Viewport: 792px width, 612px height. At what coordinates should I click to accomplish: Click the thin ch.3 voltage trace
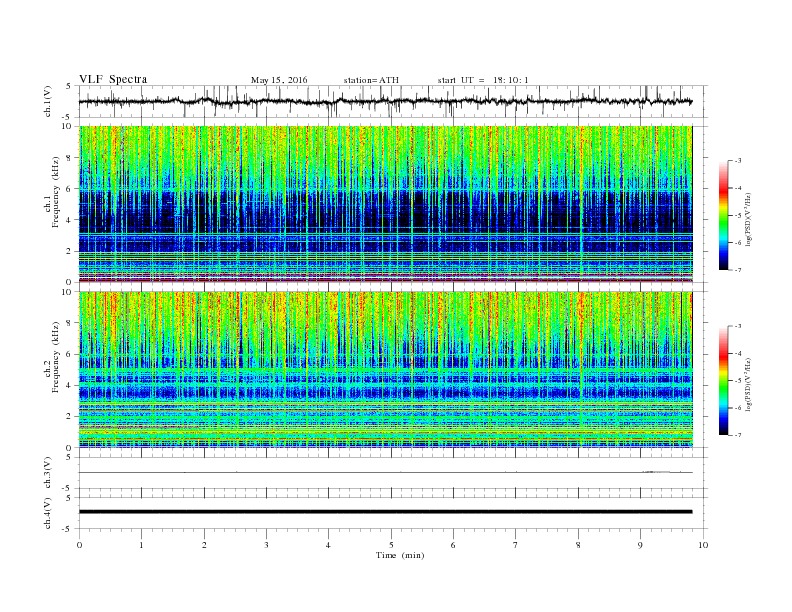click(386, 473)
